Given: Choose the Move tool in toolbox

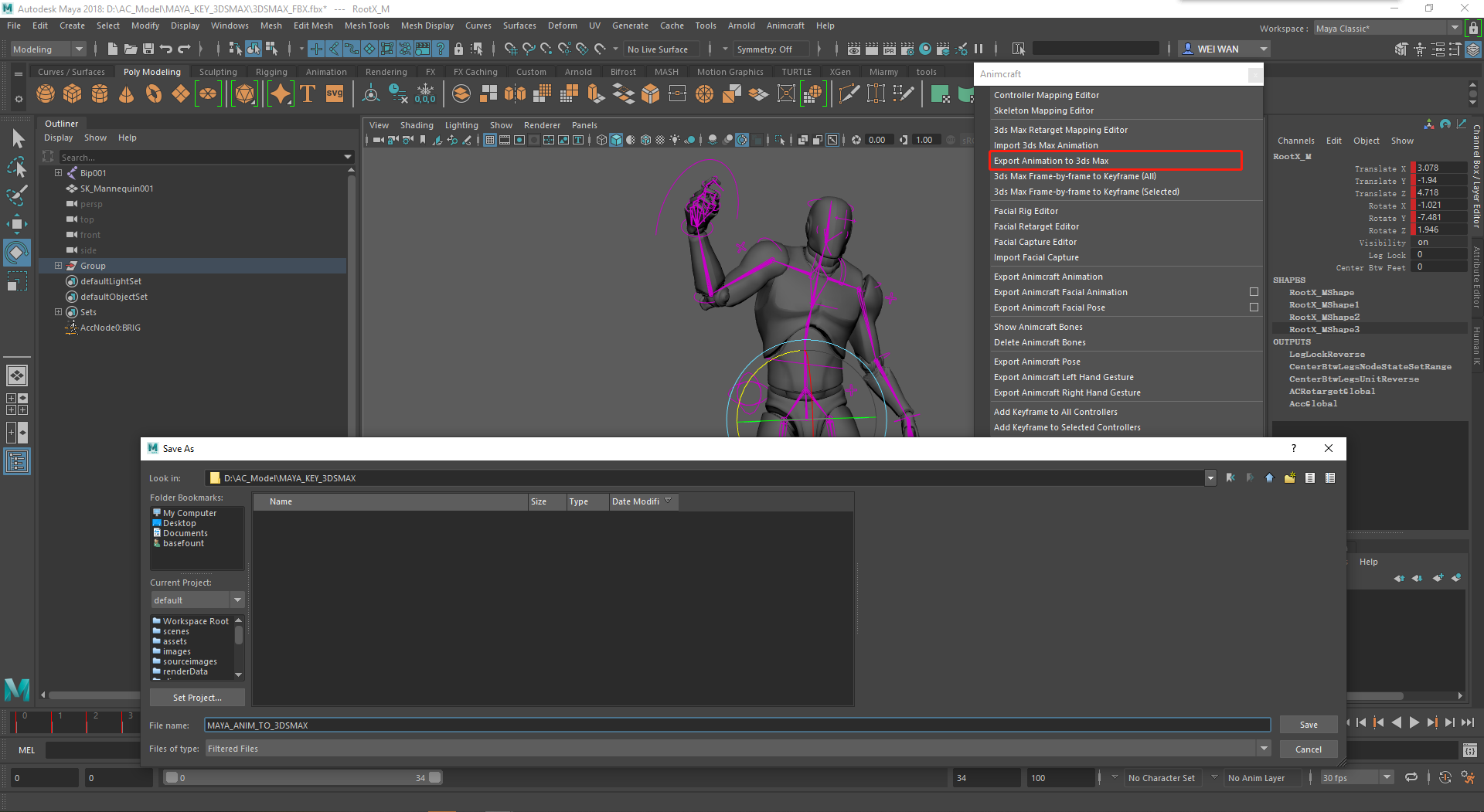Looking at the screenshot, I should pos(17,225).
